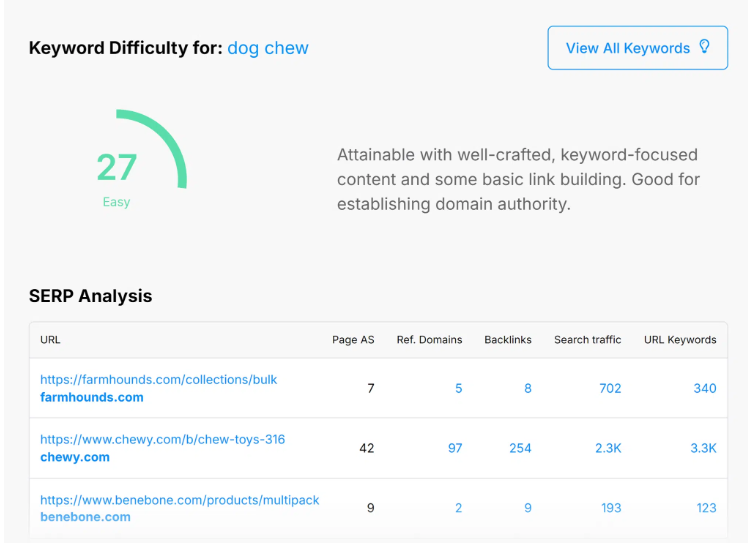Click the URL column header
The height and width of the screenshot is (543, 748).
50,340
